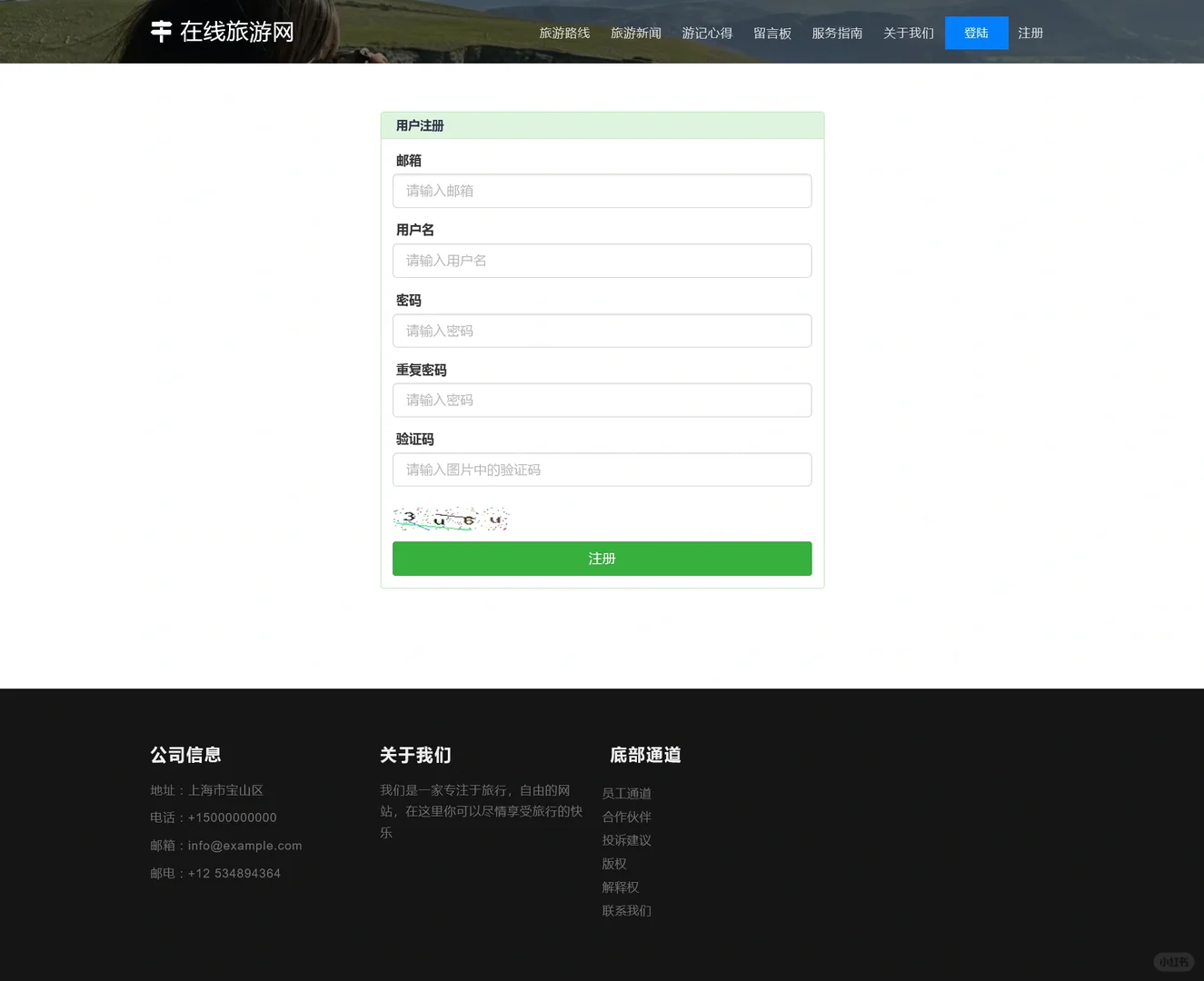Viewport: 1204px width, 981px height.
Task: Click the 投诉建议 footer link
Action: point(626,839)
